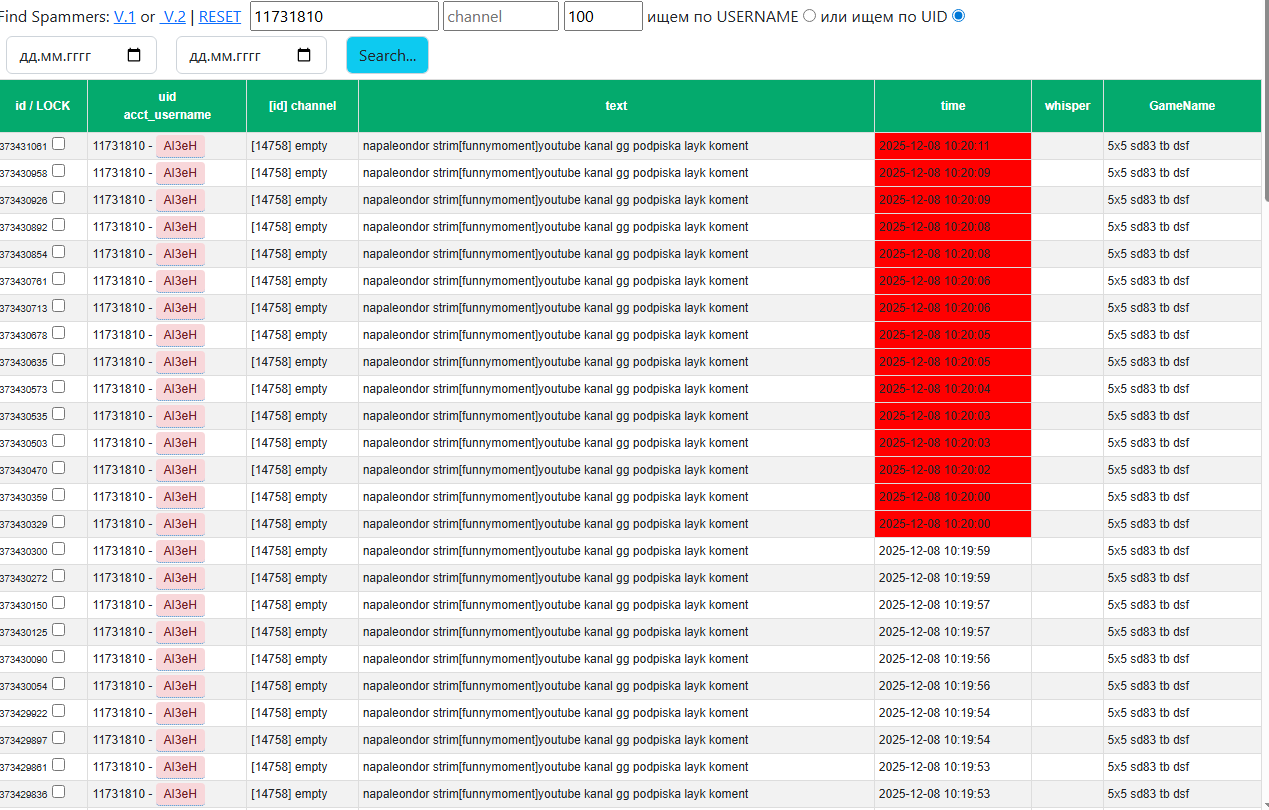The width and height of the screenshot is (1269, 810).
Task: Click the uid 11731810 in row 373430958
Action: click(118, 173)
